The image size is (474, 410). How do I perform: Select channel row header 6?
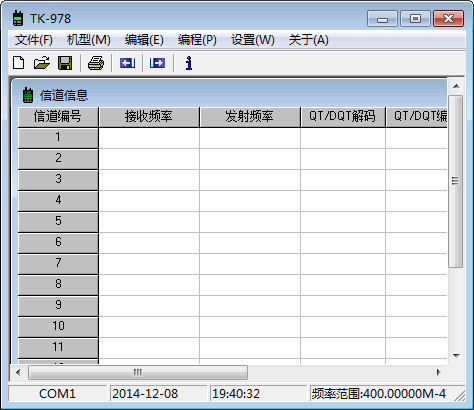[58, 243]
